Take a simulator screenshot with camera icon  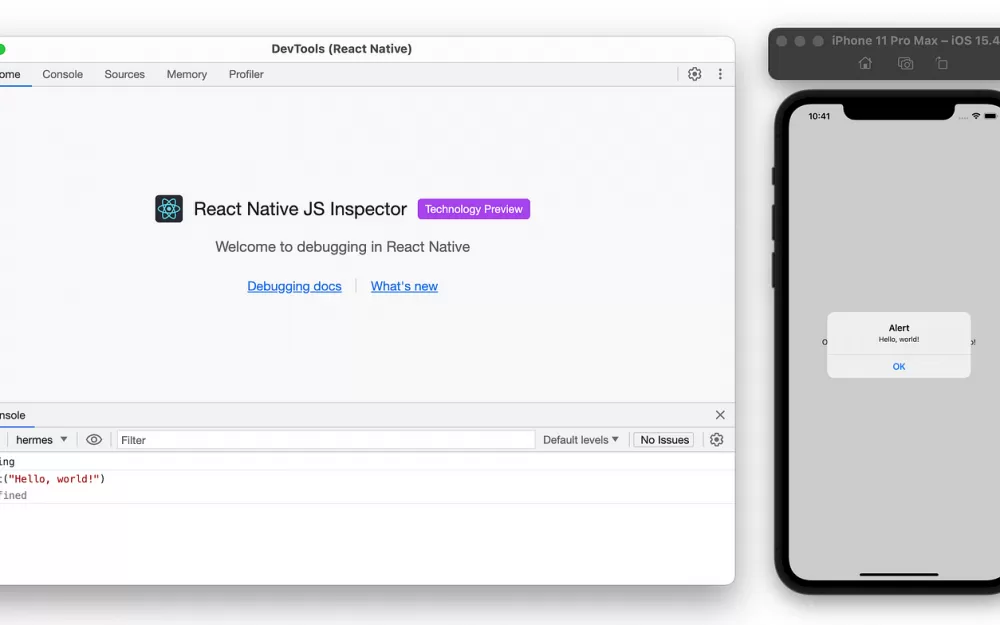tap(906, 63)
